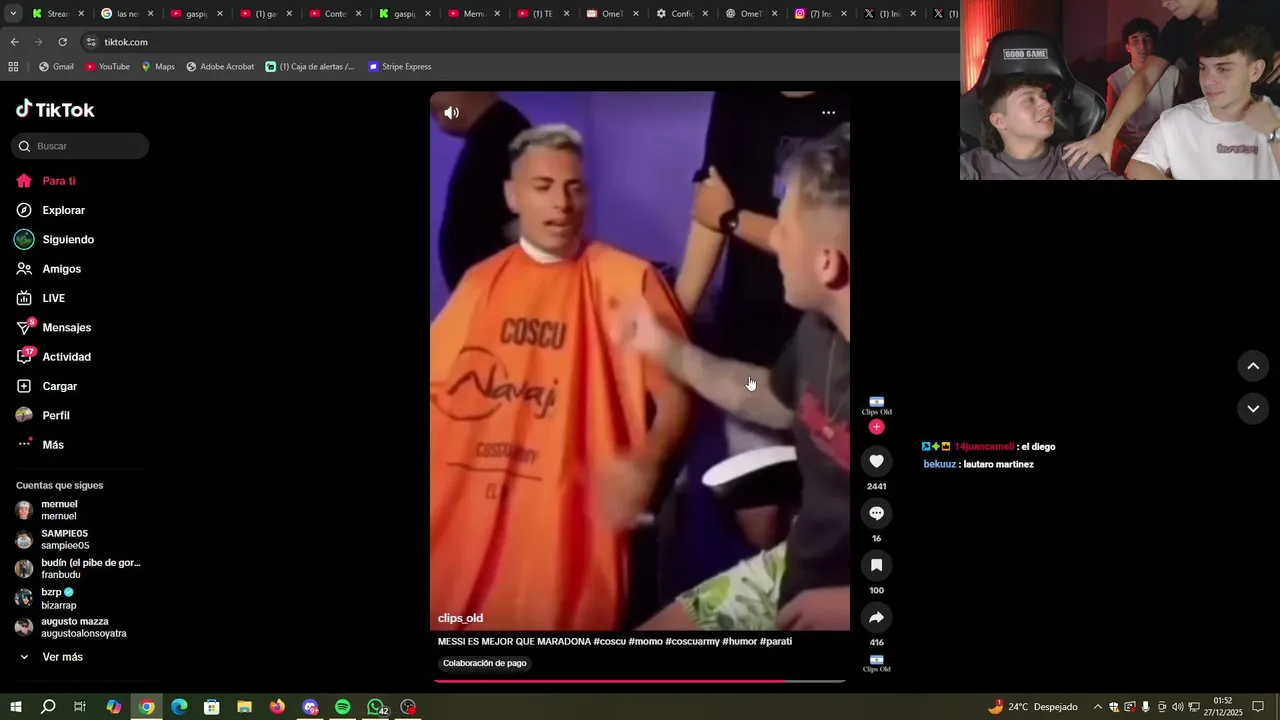
Task: Open followed account mernuel
Action: coord(47,510)
